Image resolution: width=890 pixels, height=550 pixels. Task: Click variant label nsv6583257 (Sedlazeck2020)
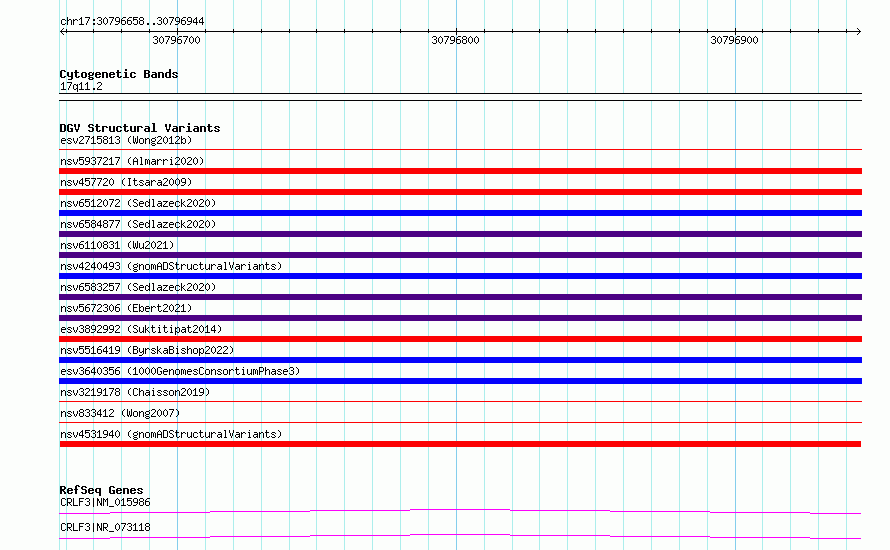pos(138,287)
